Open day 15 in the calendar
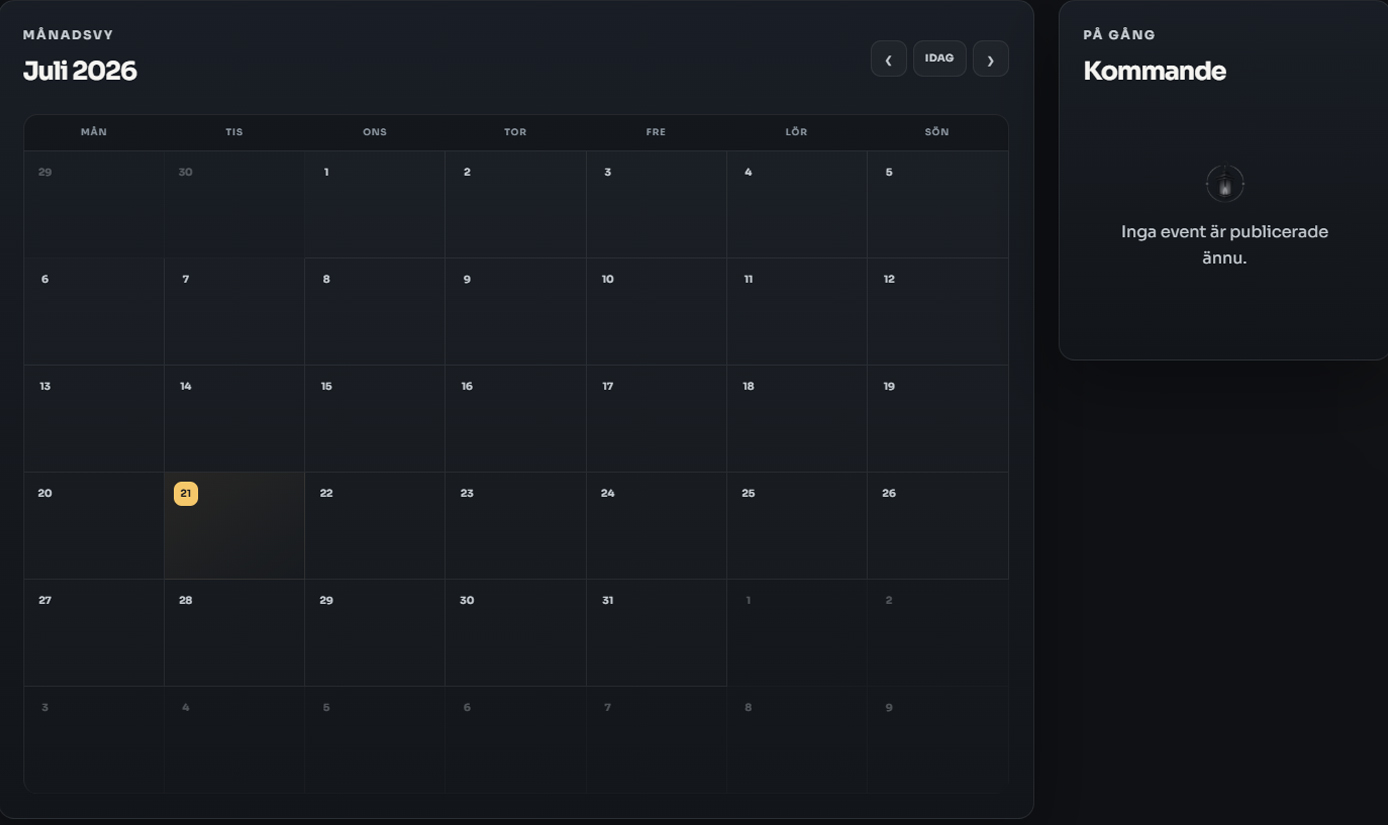Viewport: 1388px width, 825px height. (x=375, y=418)
